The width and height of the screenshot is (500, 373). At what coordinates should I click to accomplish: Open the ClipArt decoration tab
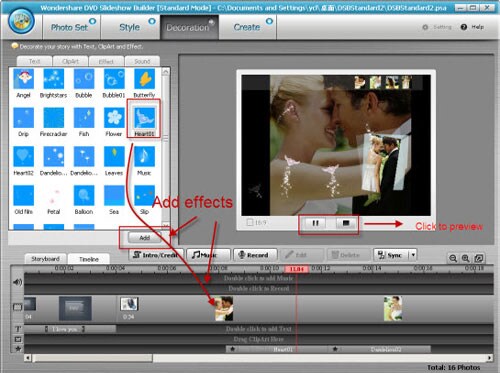pos(70,61)
